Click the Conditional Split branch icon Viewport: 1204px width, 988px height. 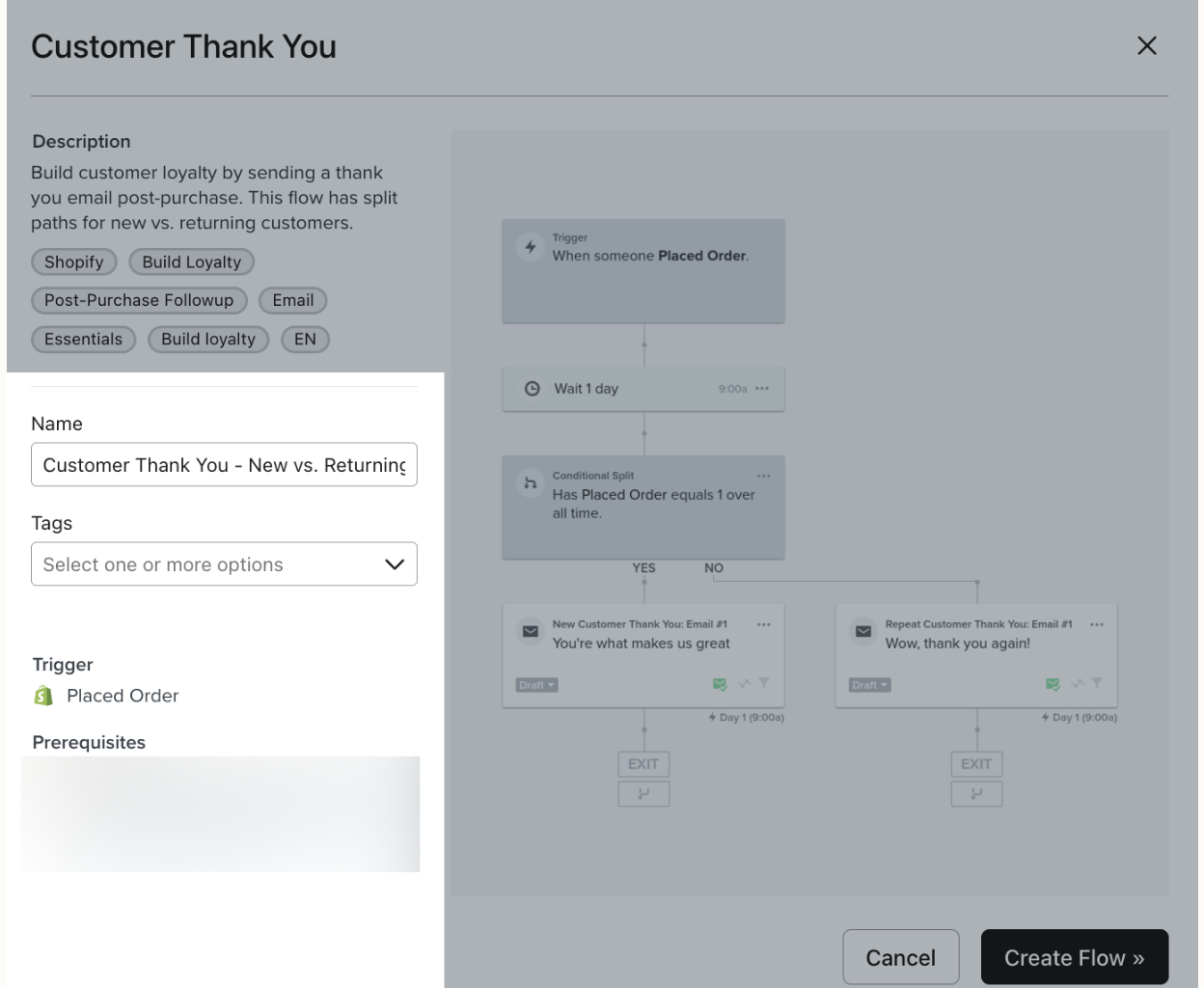pos(530,483)
